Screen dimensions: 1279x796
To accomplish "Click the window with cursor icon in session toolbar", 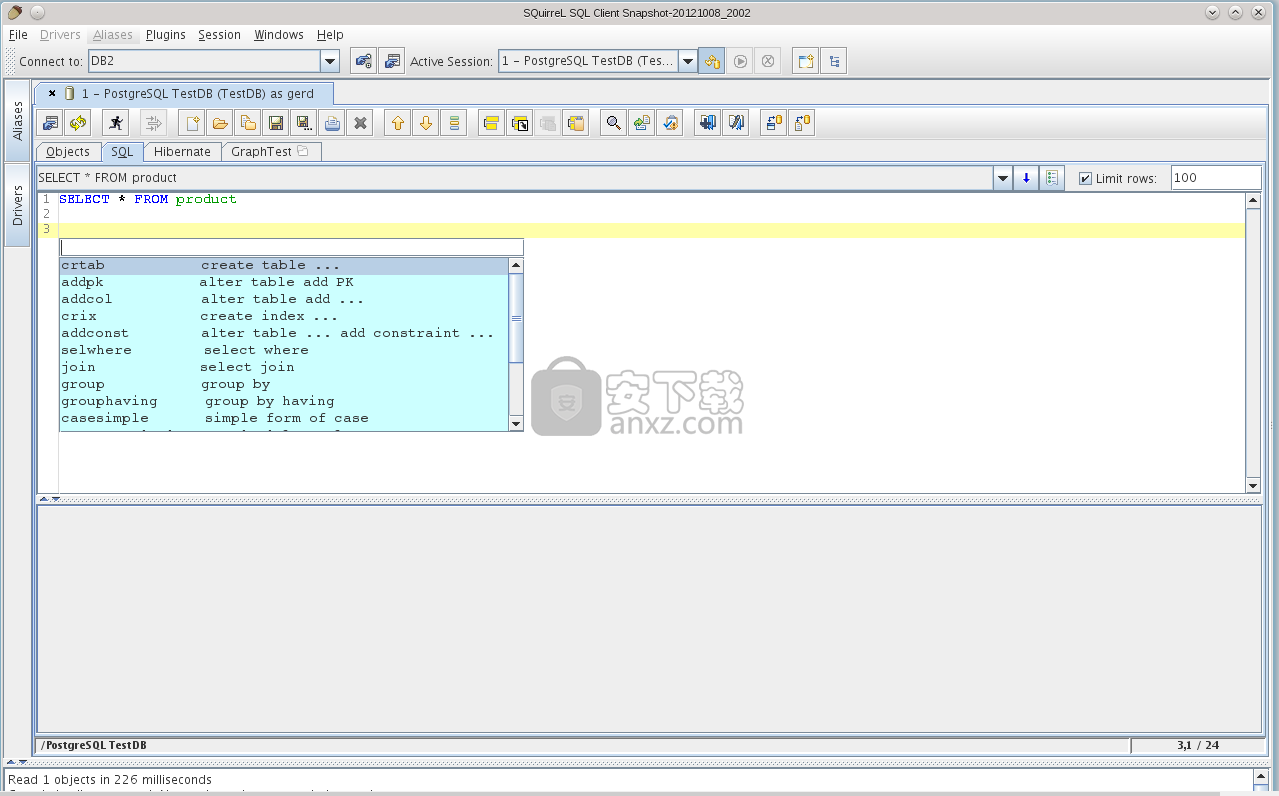I will 519,123.
